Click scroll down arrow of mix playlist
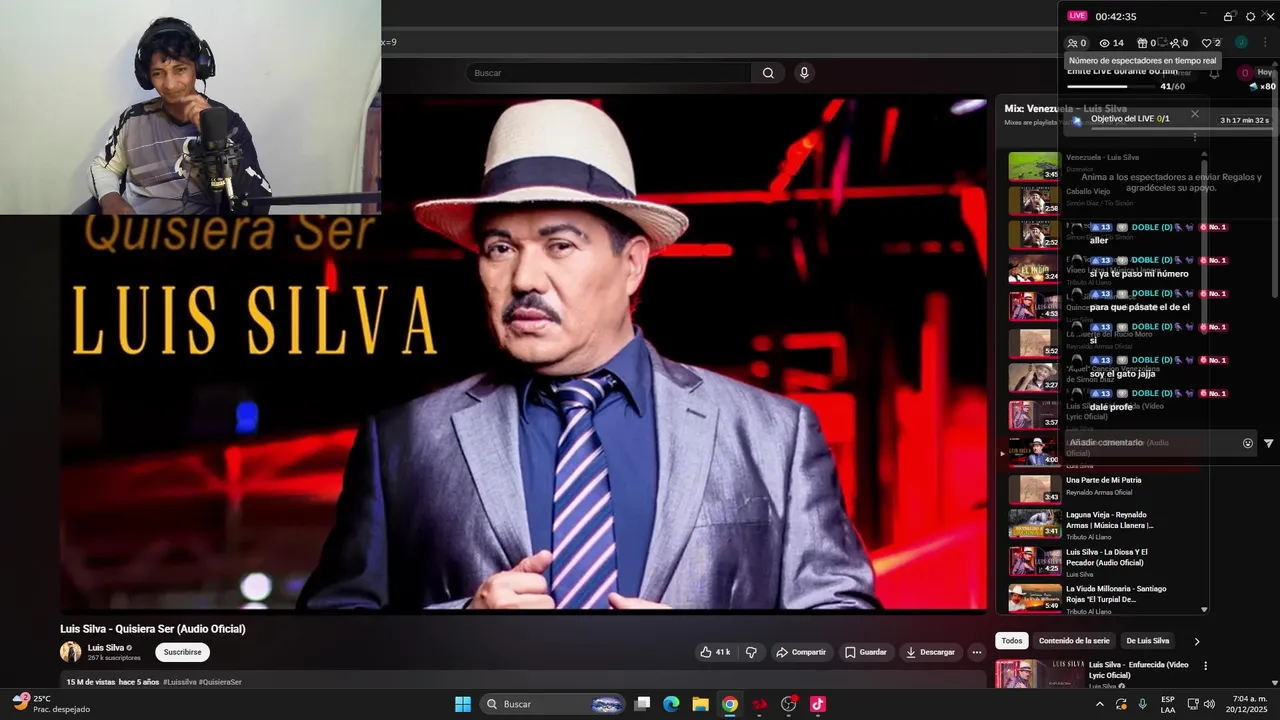1280x720 pixels. click(x=1204, y=609)
